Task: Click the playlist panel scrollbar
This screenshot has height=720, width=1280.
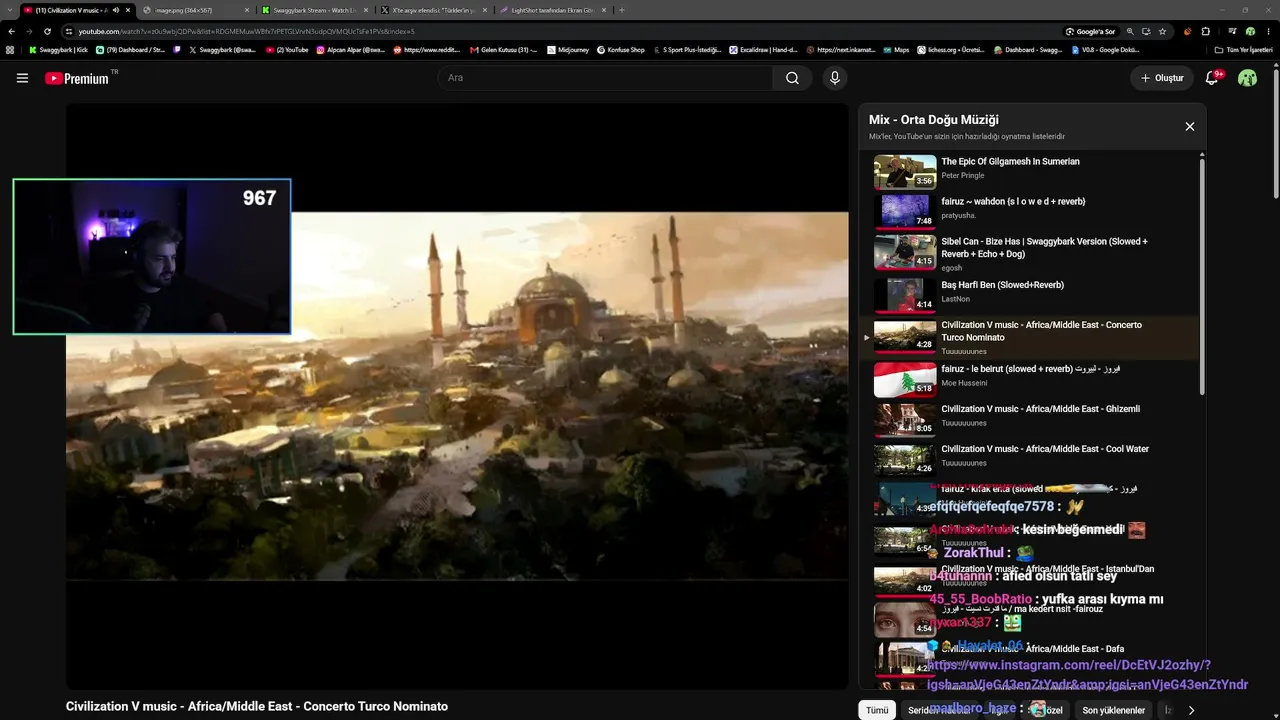Action: pyautogui.click(x=1202, y=275)
